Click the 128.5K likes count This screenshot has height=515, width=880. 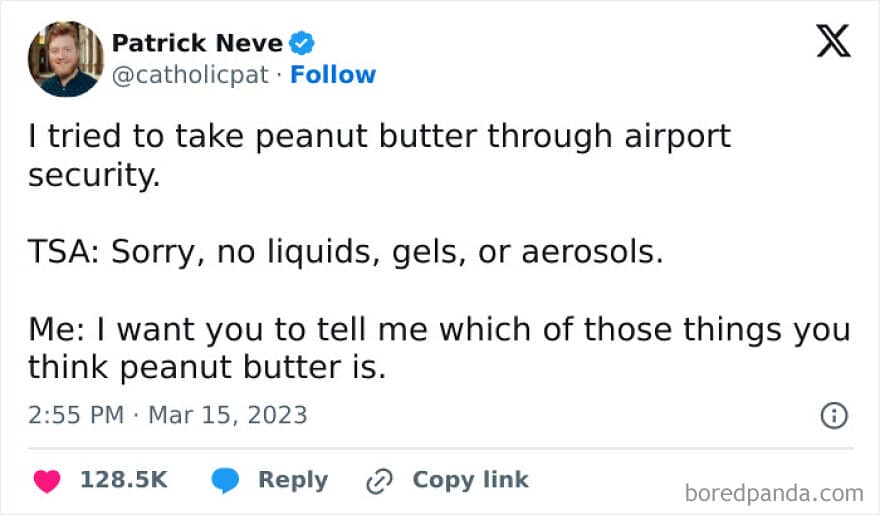124,480
